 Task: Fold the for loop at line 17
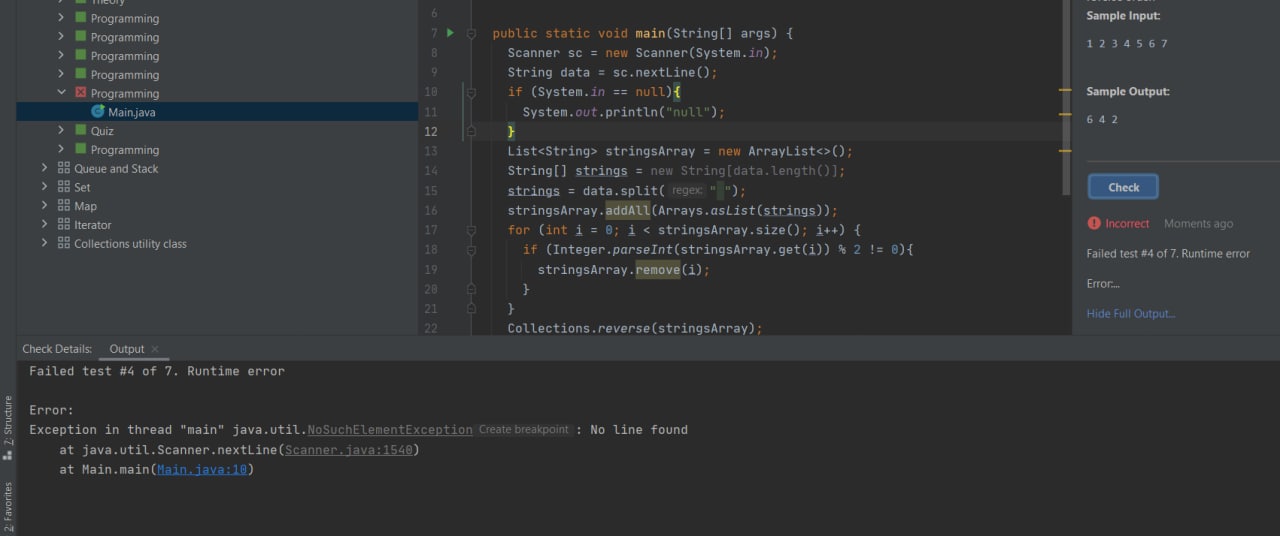coord(471,230)
